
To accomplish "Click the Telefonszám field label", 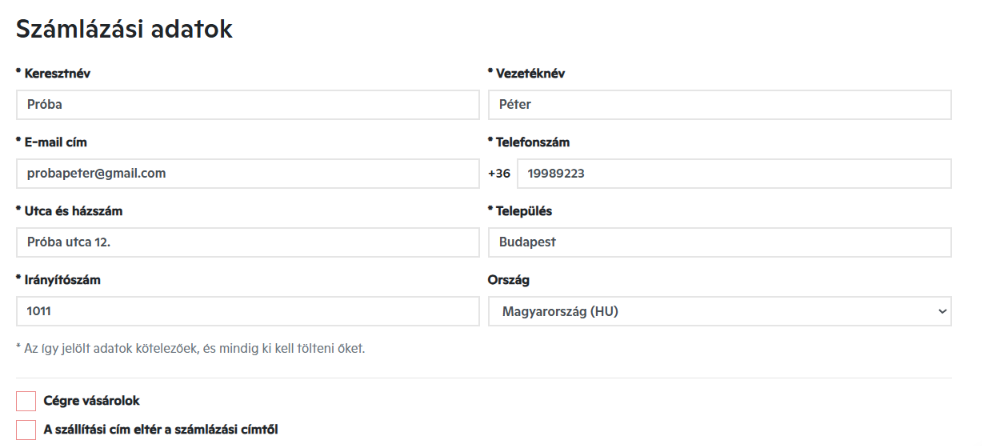I will [x=532, y=142].
